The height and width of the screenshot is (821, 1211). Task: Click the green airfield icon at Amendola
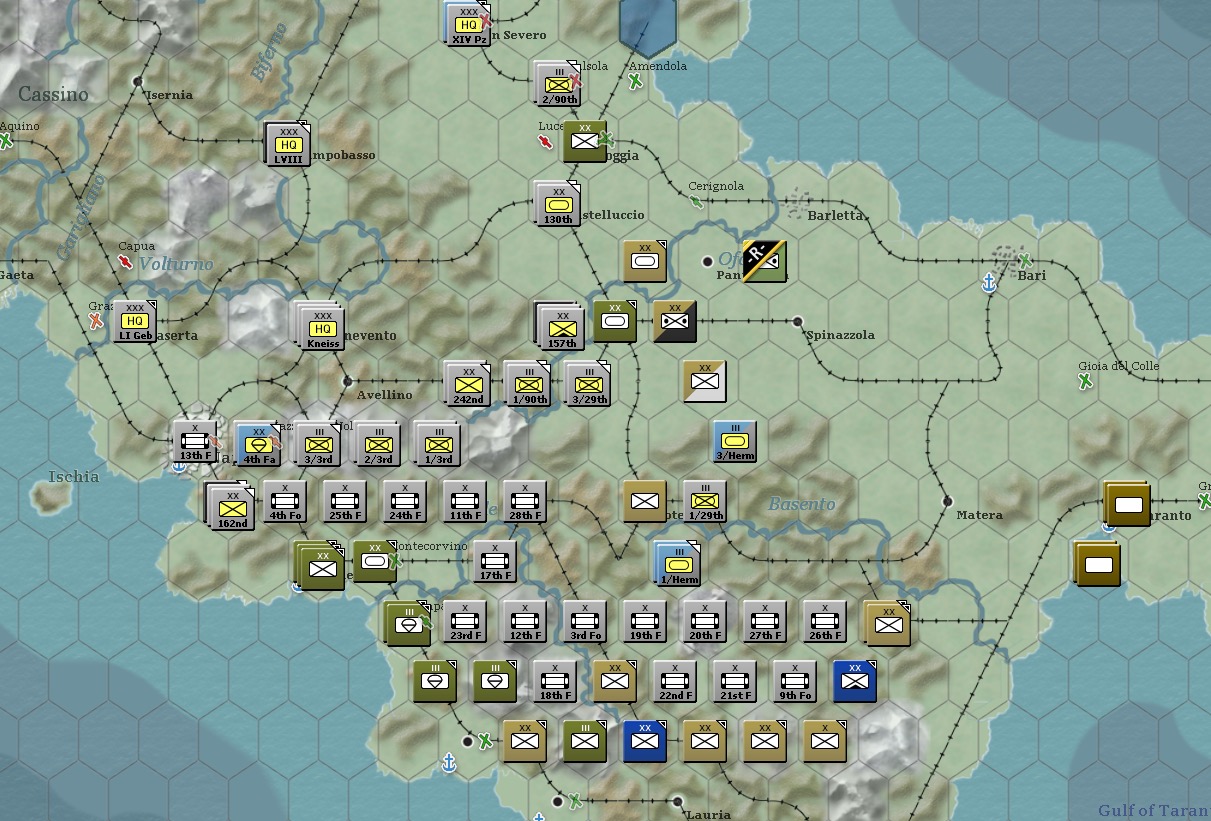pos(635,81)
